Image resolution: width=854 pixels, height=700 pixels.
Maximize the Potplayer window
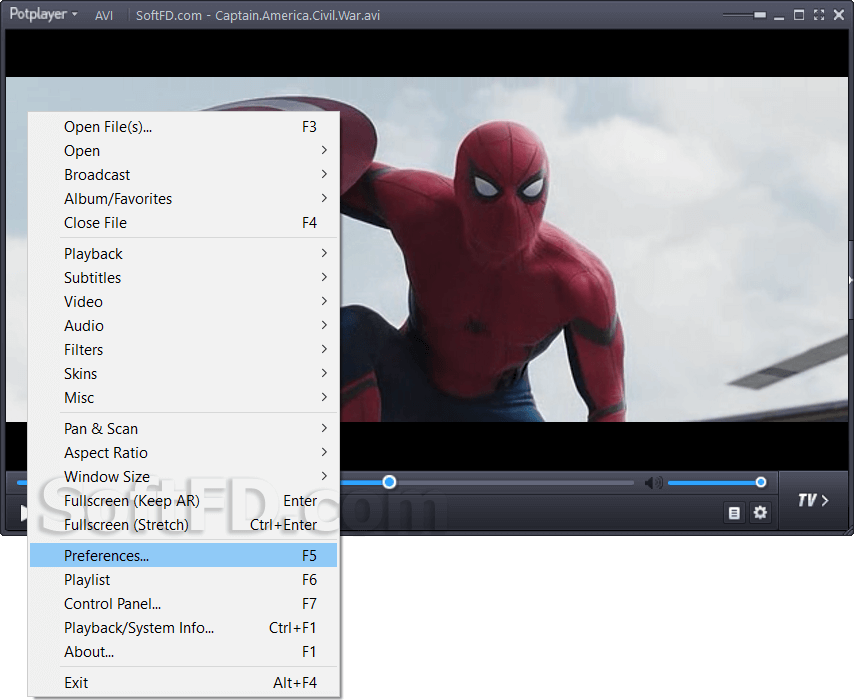(798, 15)
